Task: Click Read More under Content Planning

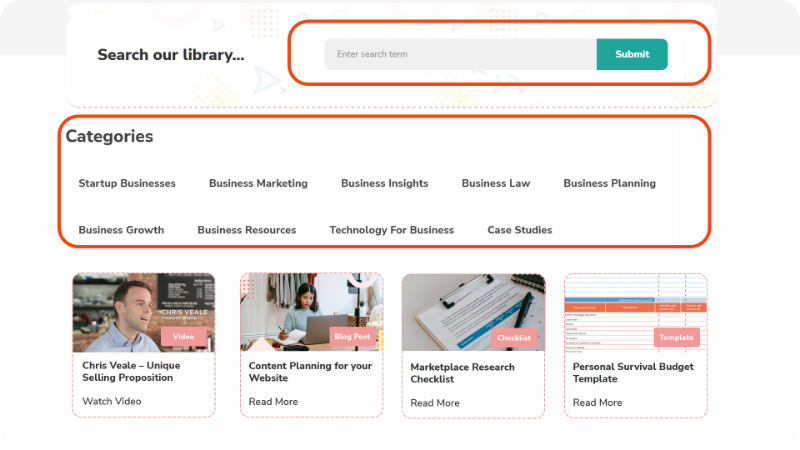Action: pos(273,401)
